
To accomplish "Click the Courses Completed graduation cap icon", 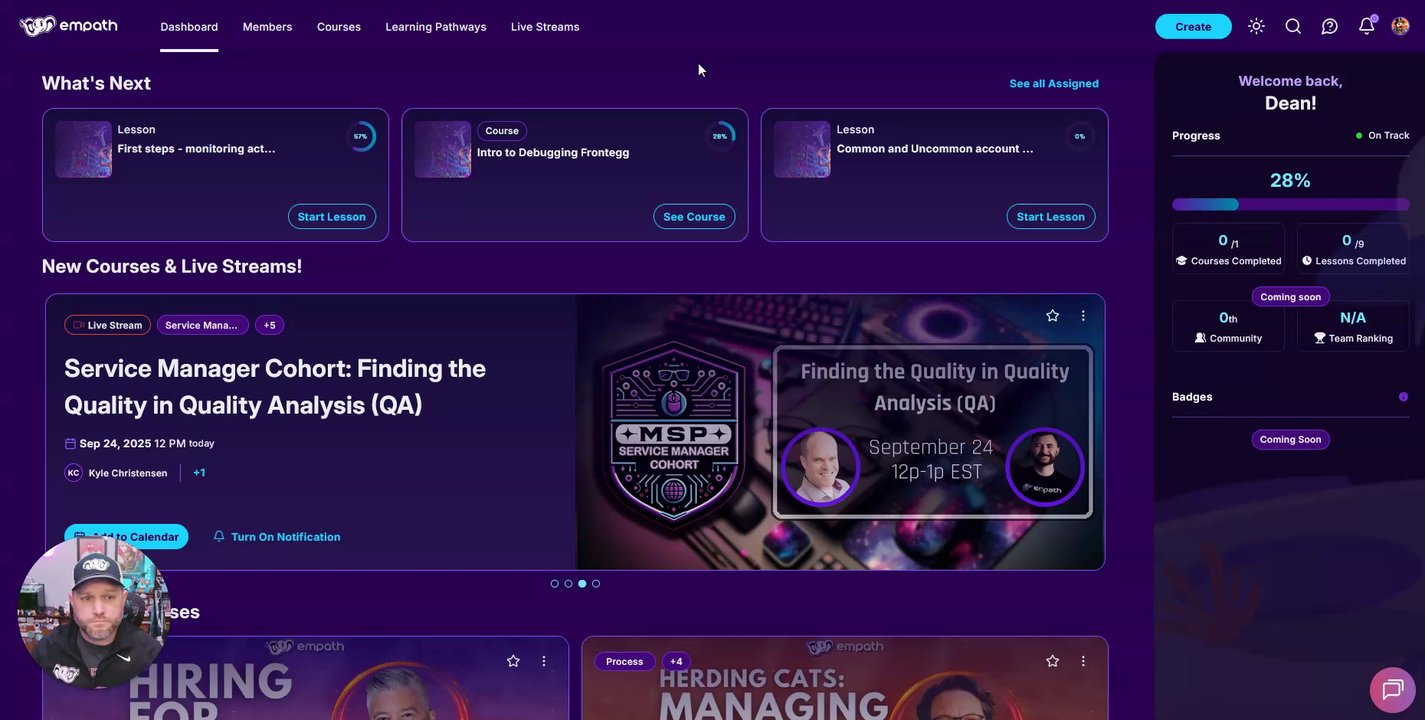I will (x=1181, y=261).
